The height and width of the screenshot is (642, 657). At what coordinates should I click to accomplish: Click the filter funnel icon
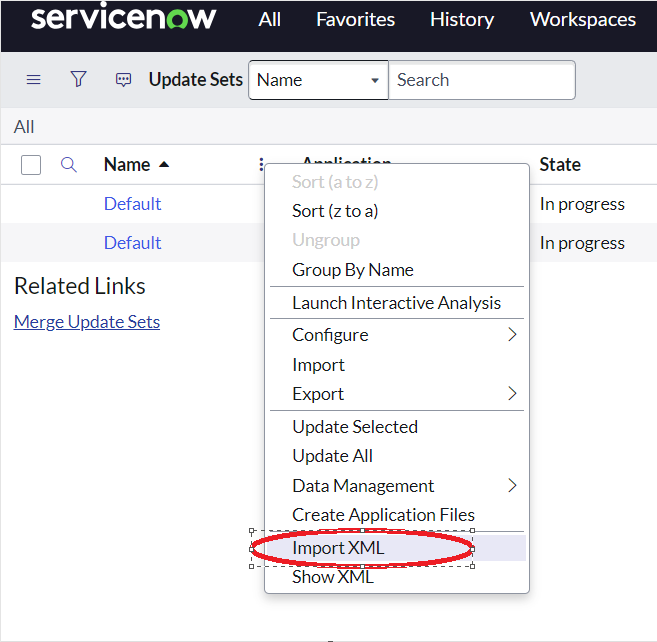[x=78, y=80]
